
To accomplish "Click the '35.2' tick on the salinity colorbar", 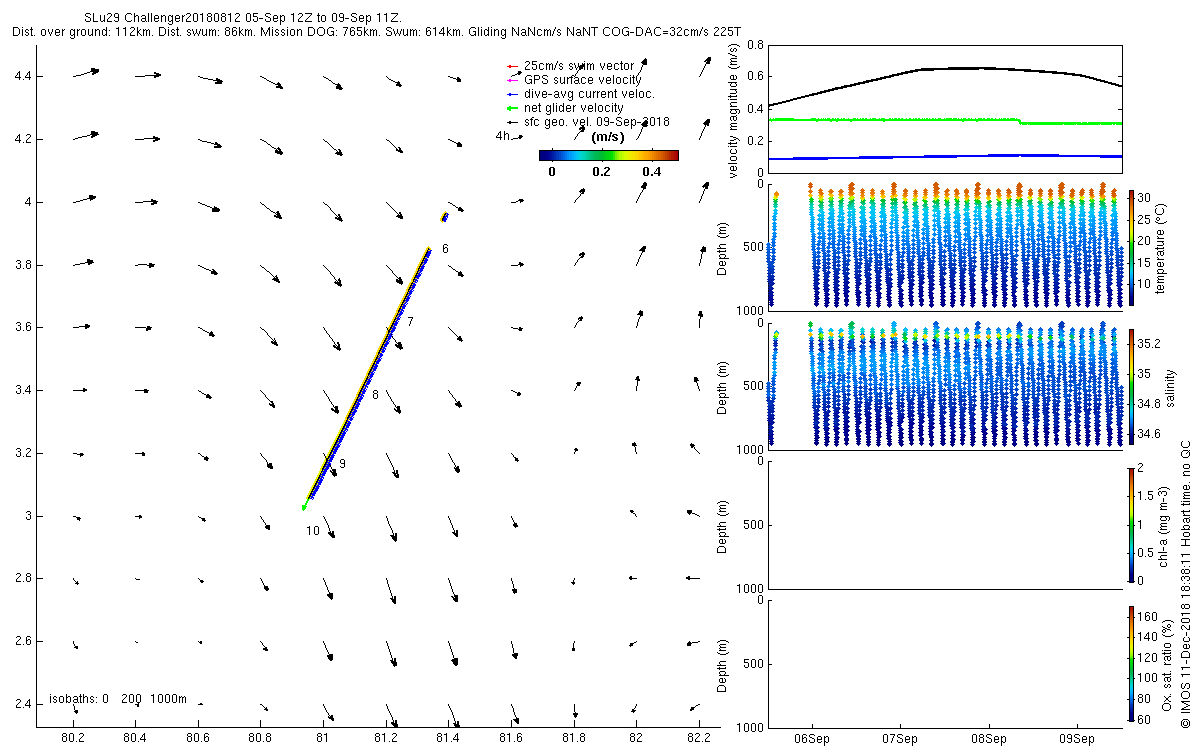I will pos(1150,343).
